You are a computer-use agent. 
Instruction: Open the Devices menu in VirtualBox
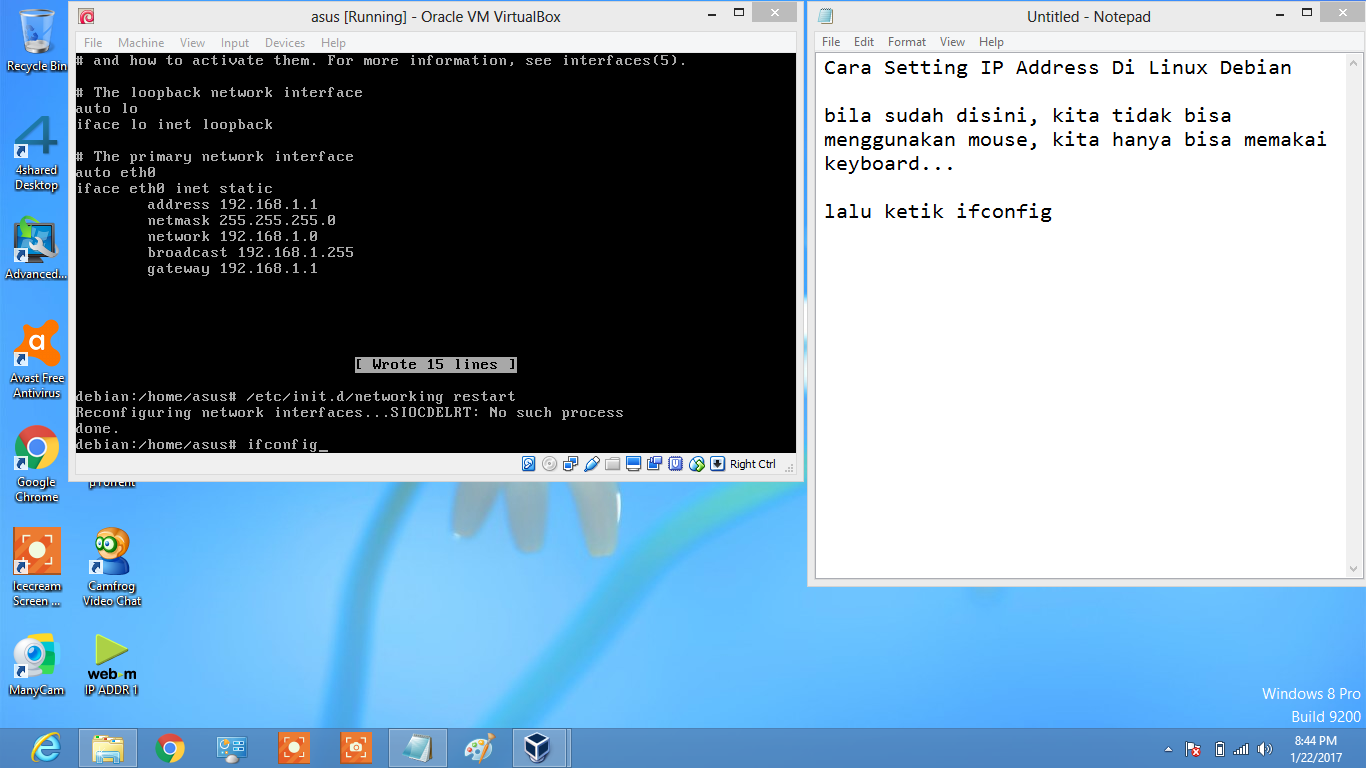click(284, 42)
